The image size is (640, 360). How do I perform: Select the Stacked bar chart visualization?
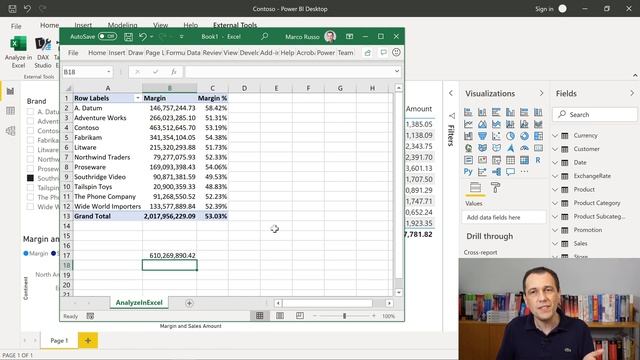tap(468, 112)
